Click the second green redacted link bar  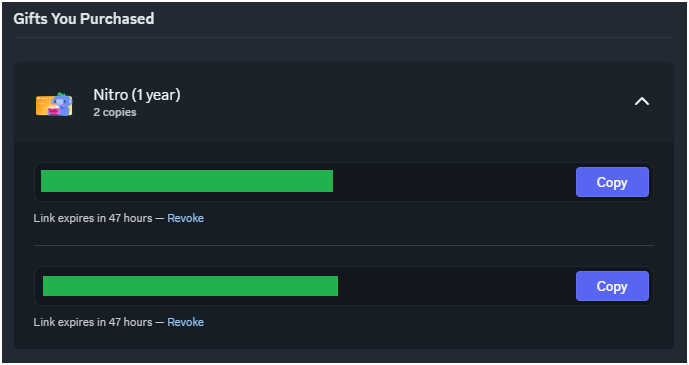click(190, 286)
